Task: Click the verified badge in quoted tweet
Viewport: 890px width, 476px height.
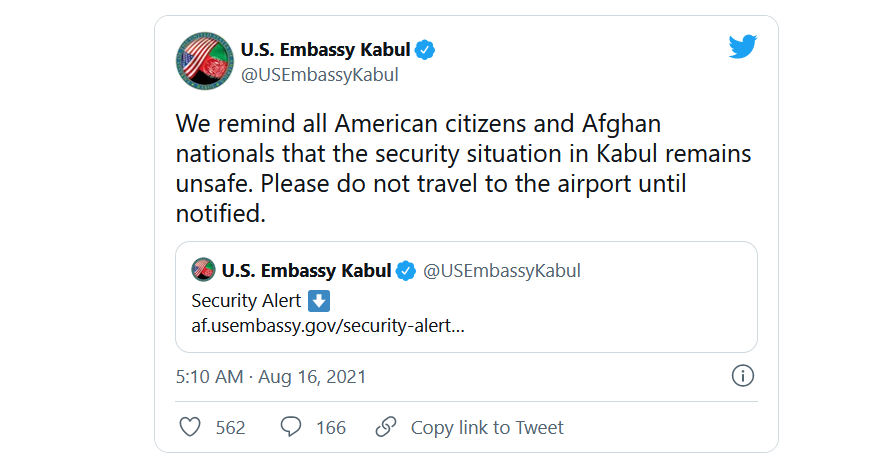Action: [x=405, y=271]
